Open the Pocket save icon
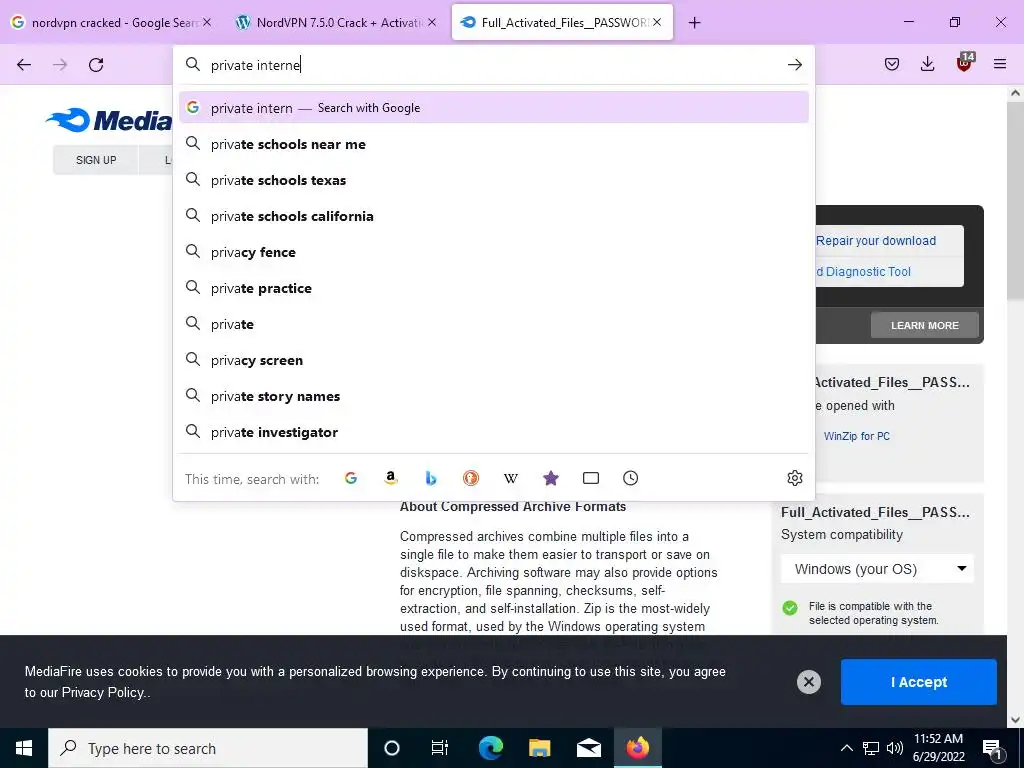The image size is (1024, 768). (891, 64)
